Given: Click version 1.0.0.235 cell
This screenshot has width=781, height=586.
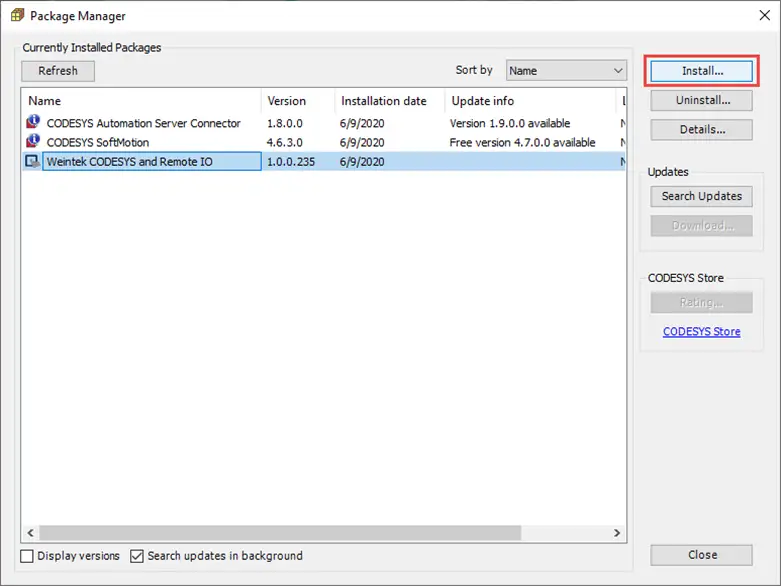Looking at the screenshot, I should [291, 162].
